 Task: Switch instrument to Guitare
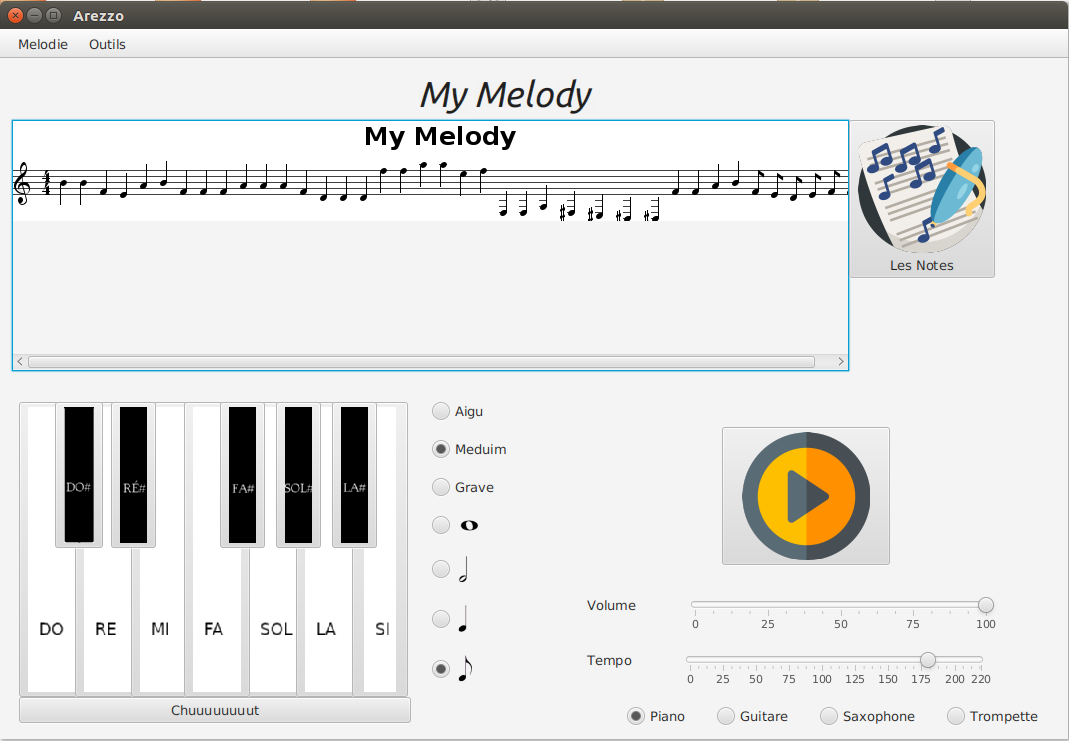tap(724, 716)
